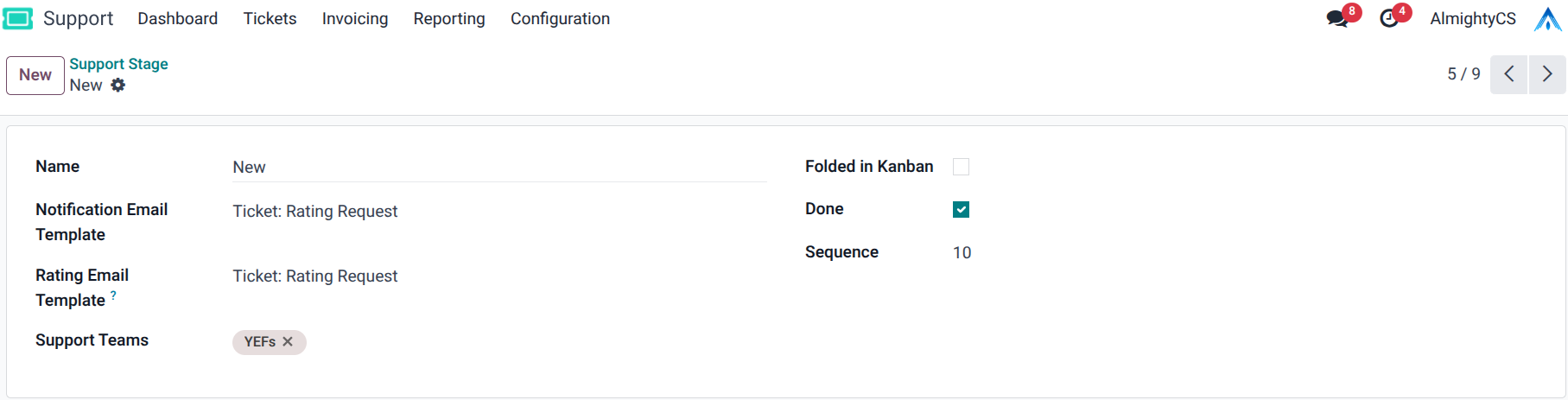Screen dimensions: 1568x400
Task: Open the Configuration menu
Action: tap(560, 18)
